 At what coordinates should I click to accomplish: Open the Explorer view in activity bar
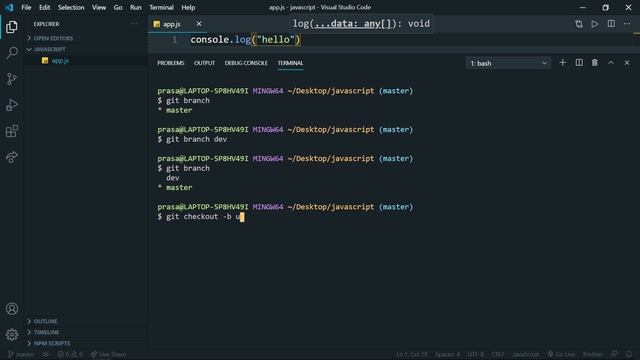coord(12,27)
